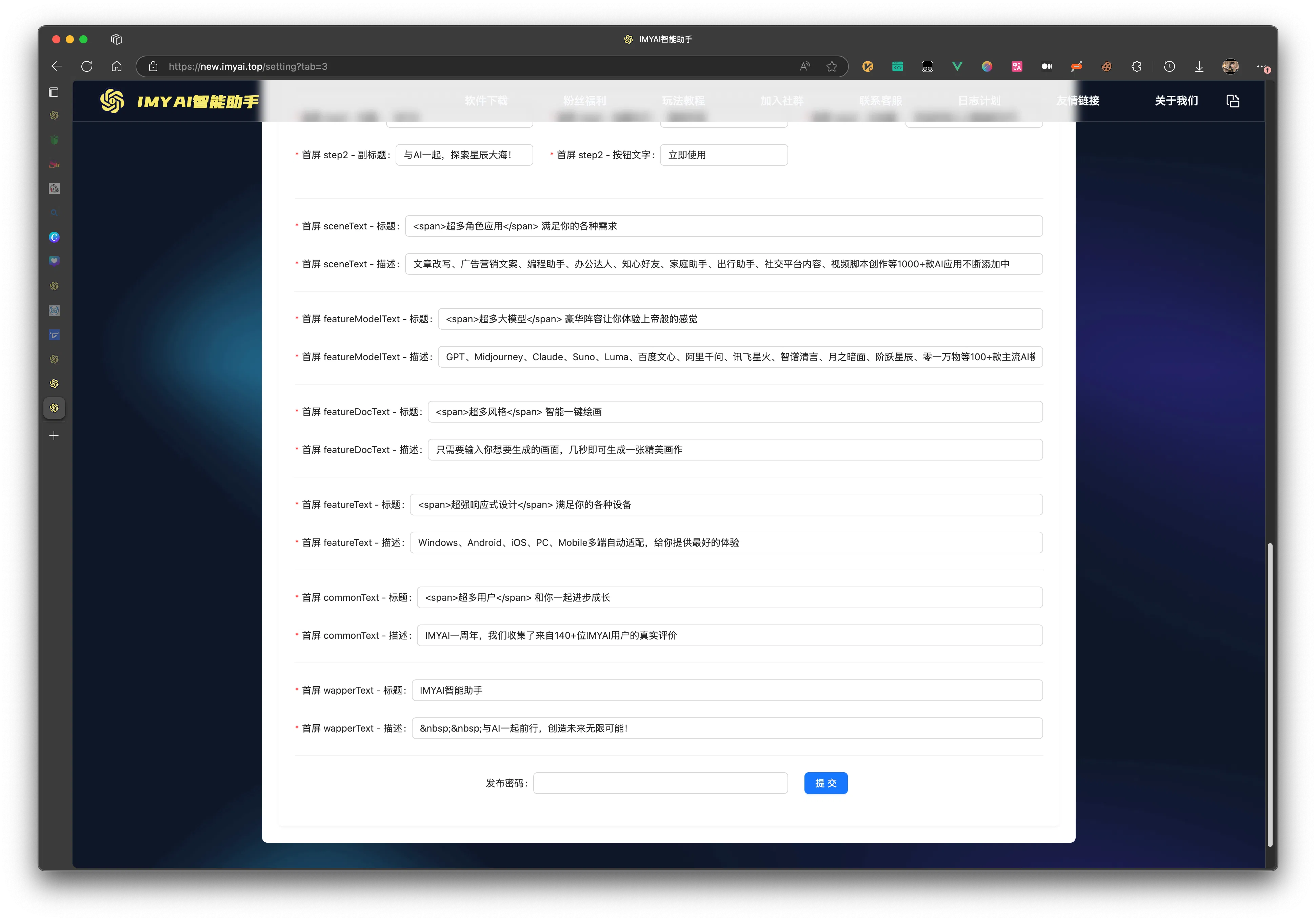Viewport: 1316px width, 921px height.
Task: Click the page vertical scrollbar thumb
Action: [x=1270, y=694]
